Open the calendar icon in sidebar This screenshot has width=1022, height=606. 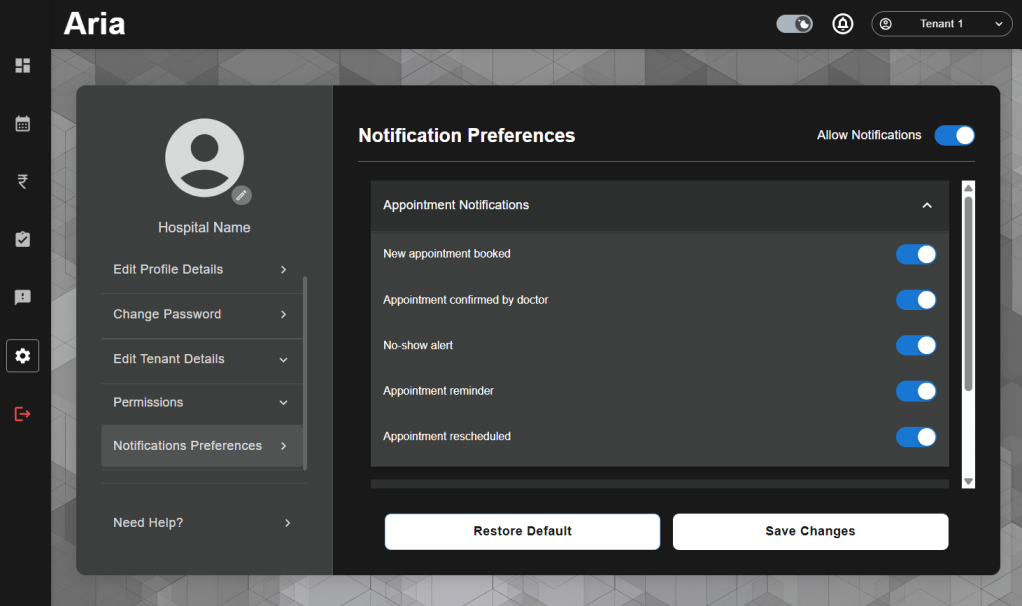click(22, 124)
